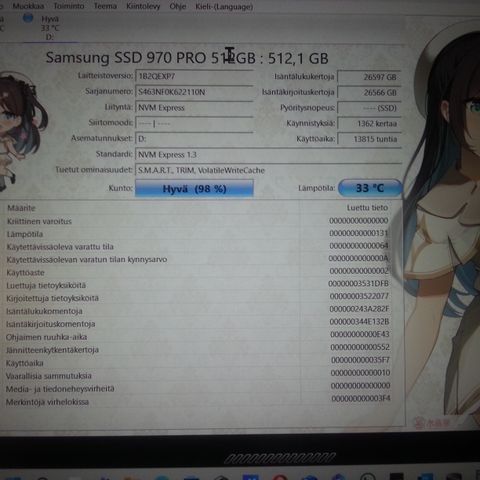
Task: Click the raw value 0000003522077
Action: (359, 296)
